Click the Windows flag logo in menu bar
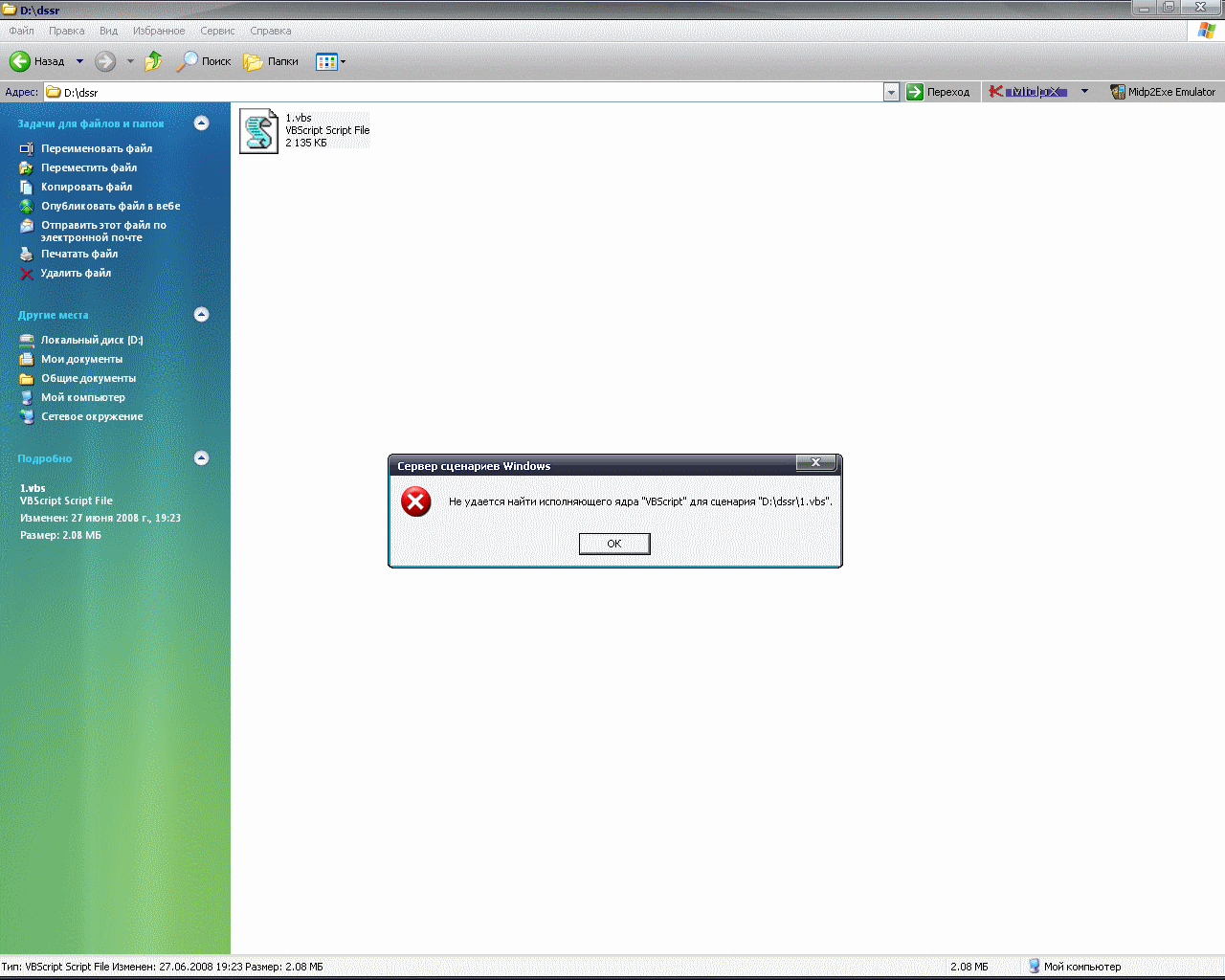The image size is (1225, 980). [x=1207, y=30]
